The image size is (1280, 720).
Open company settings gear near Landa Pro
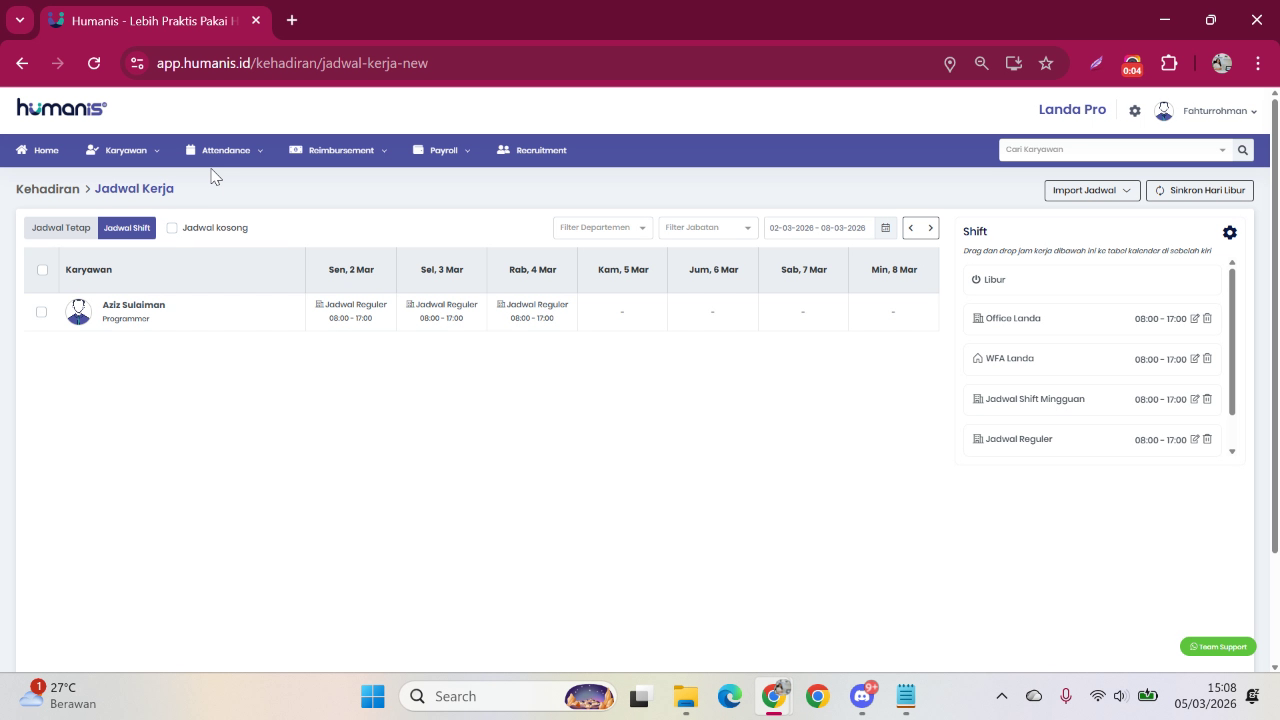coord(1135,111)
